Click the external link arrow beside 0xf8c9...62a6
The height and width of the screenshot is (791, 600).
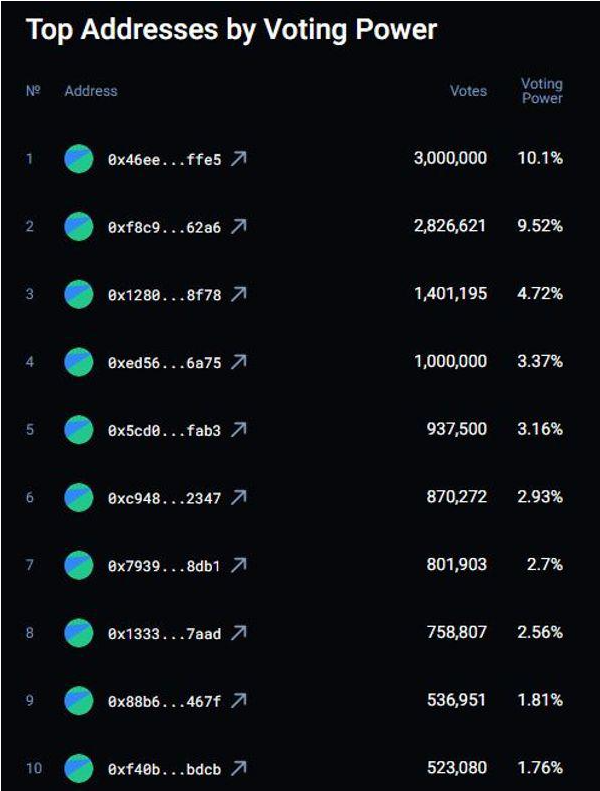[x=238, y=227]
